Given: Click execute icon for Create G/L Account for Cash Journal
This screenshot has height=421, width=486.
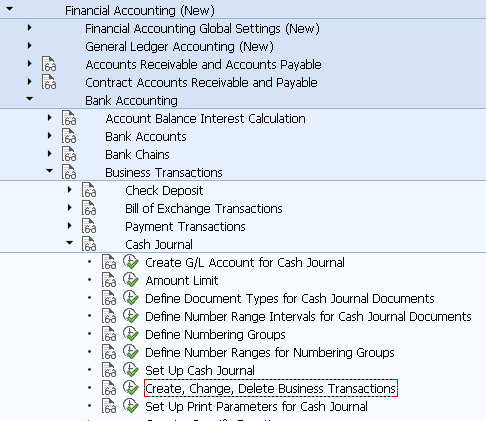Looking at the screenshot, I should 131,262.
